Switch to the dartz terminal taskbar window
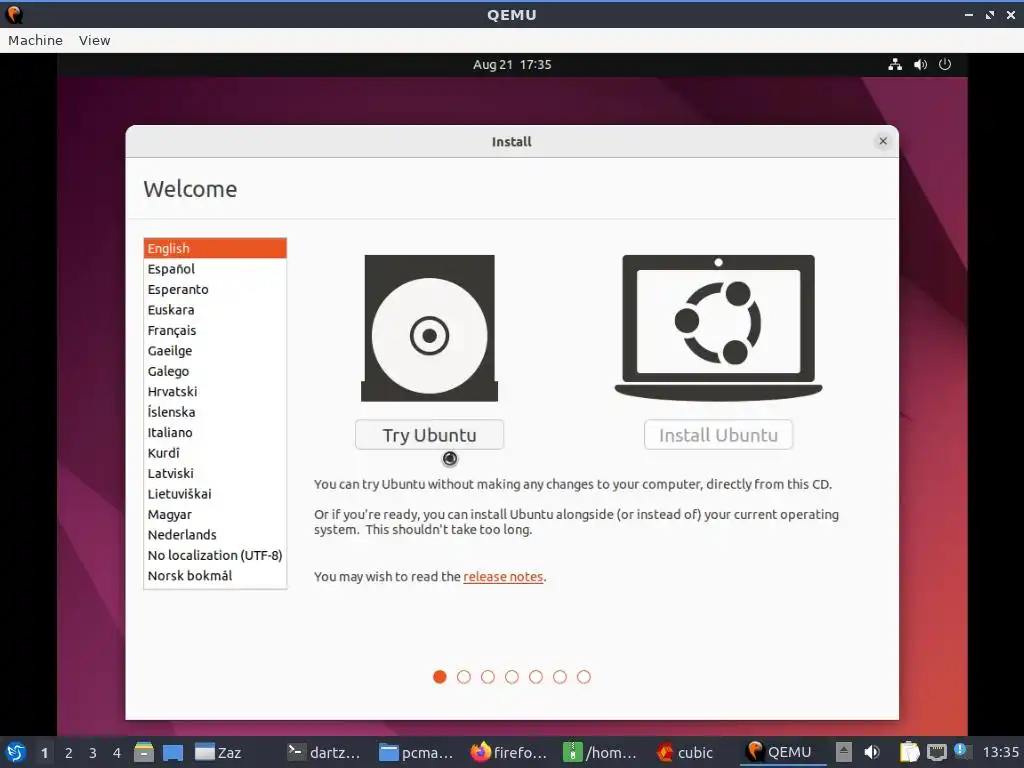 pyautogui.click(x=325, y=752)
